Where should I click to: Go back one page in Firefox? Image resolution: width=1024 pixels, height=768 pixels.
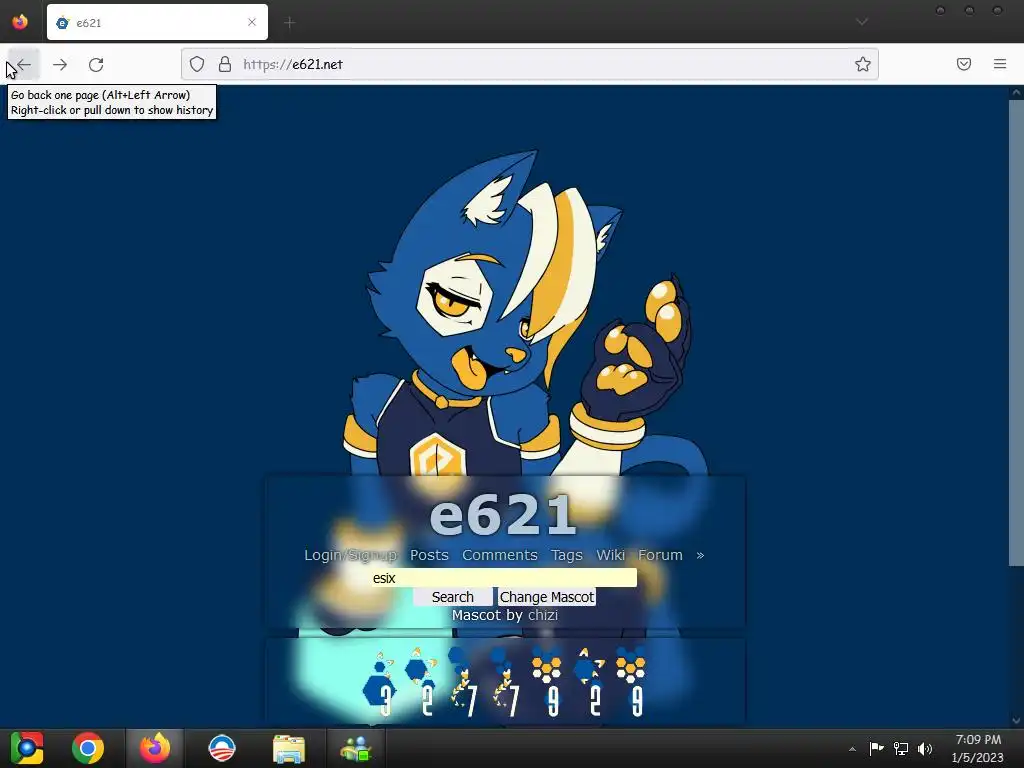[x=24, y=64]
